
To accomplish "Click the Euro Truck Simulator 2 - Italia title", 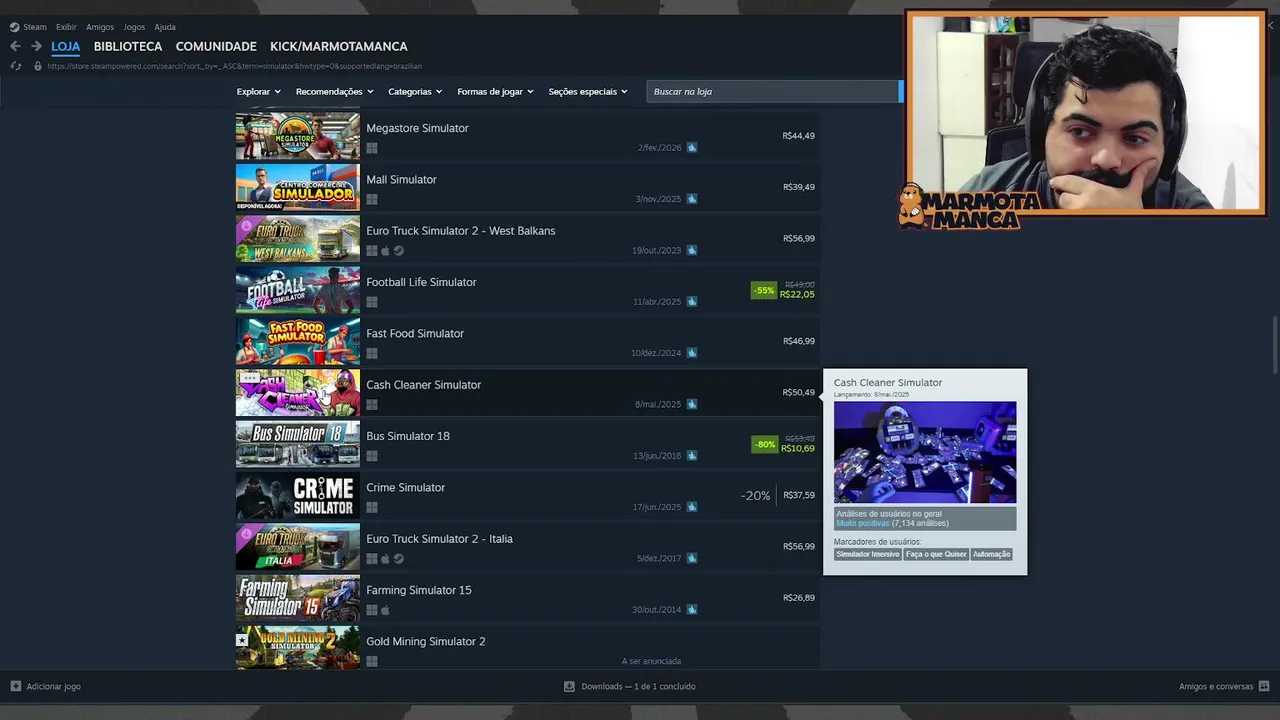I will coord(439,539).
